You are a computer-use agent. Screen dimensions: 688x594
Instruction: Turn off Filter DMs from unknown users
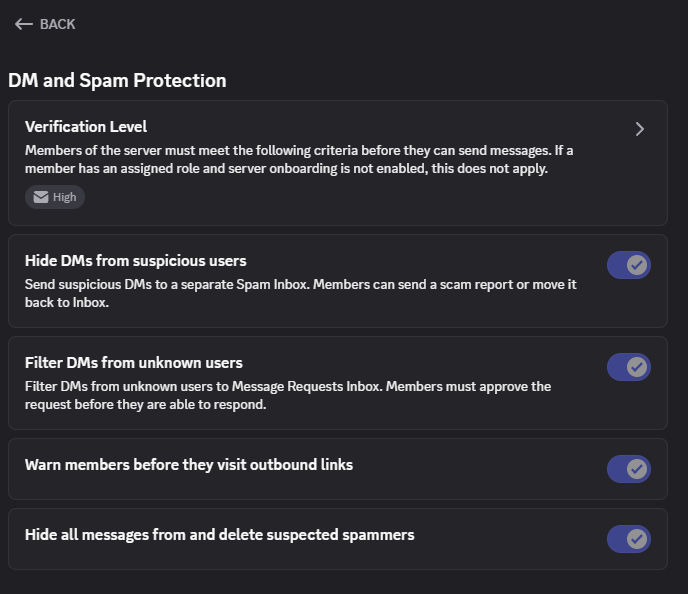(x=629, y=367)
